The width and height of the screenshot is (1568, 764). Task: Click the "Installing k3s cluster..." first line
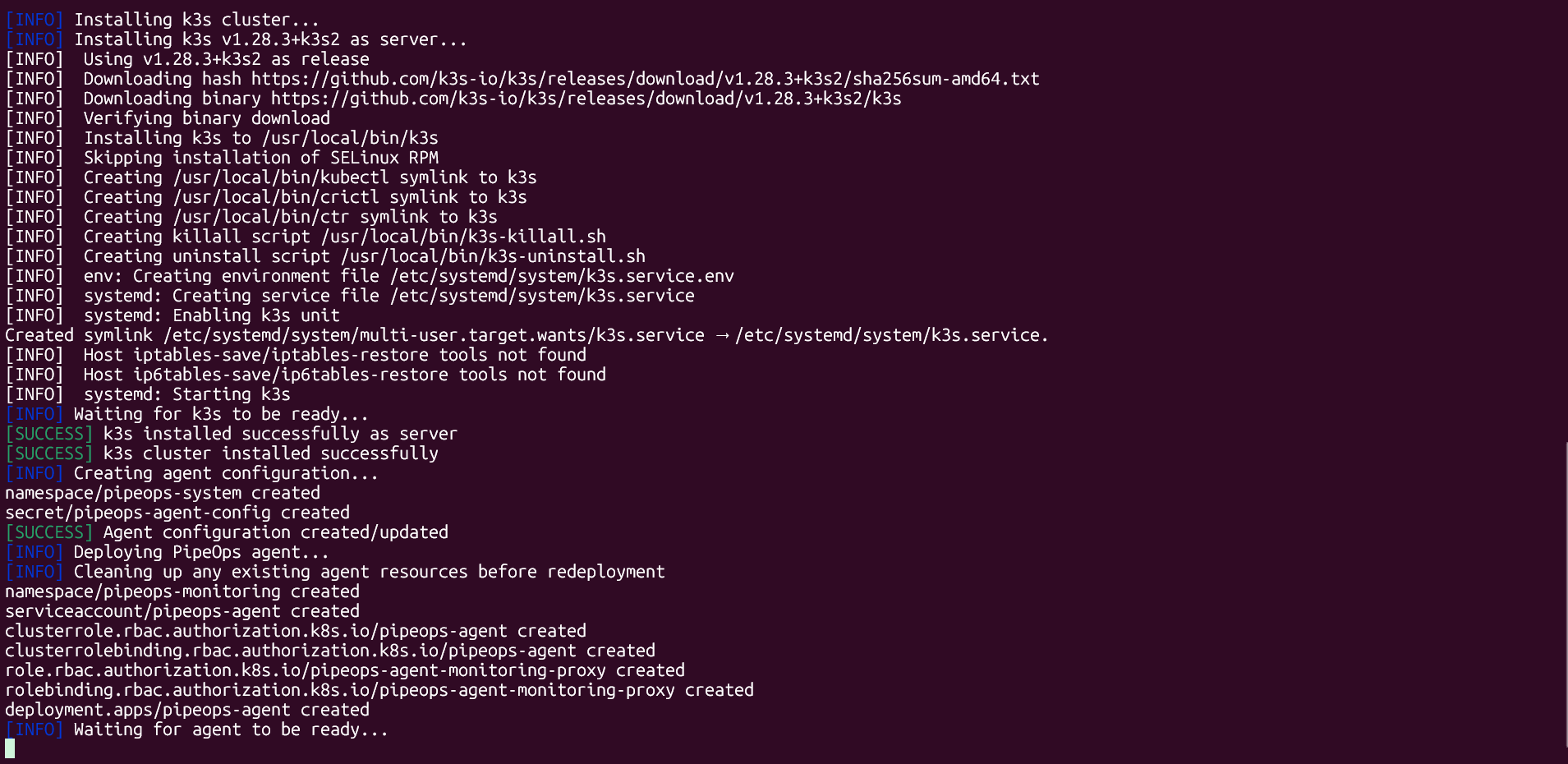point(196,20)
